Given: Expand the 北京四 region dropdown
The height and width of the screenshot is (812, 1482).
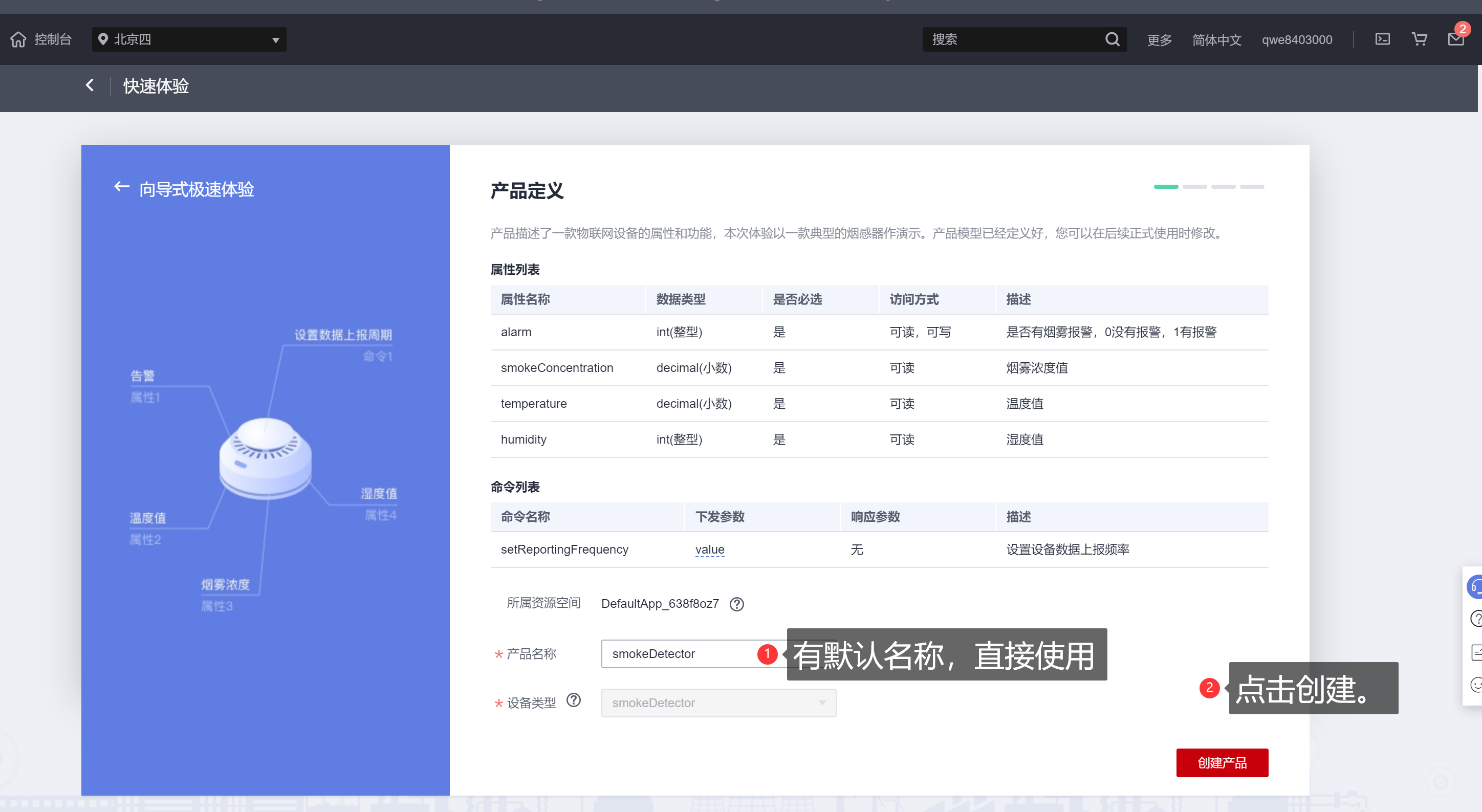Looking at the screenshot, I should coord(189,39).
